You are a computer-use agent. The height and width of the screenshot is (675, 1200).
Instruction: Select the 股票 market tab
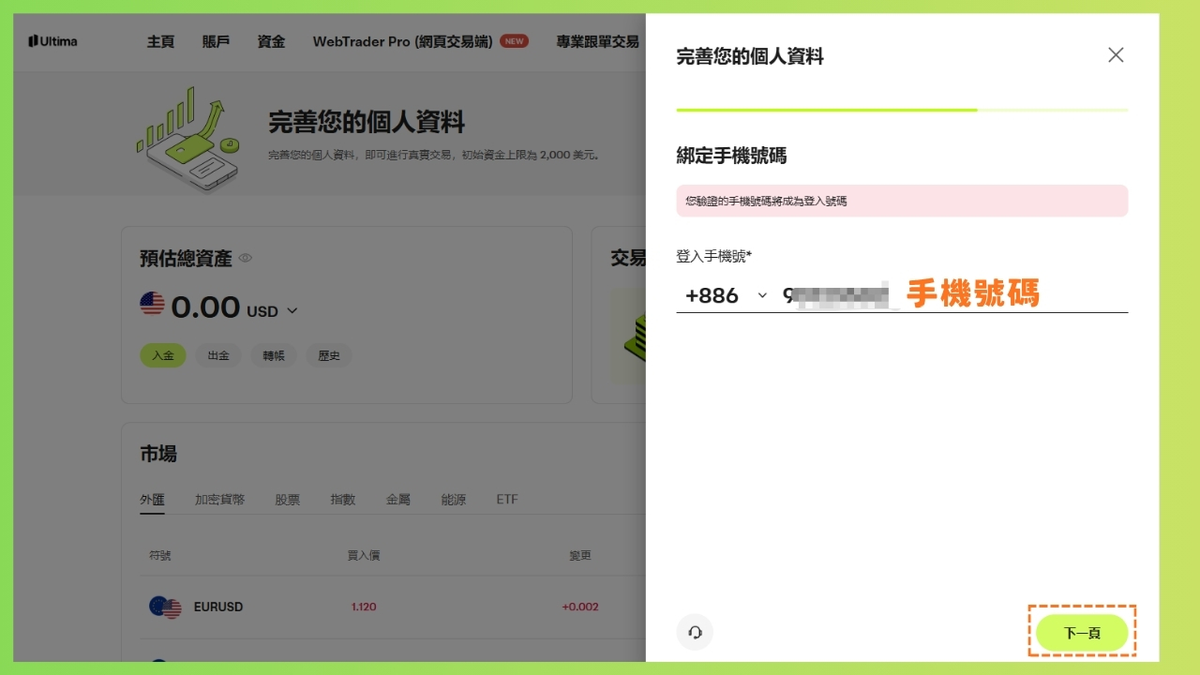click(288, 499)
